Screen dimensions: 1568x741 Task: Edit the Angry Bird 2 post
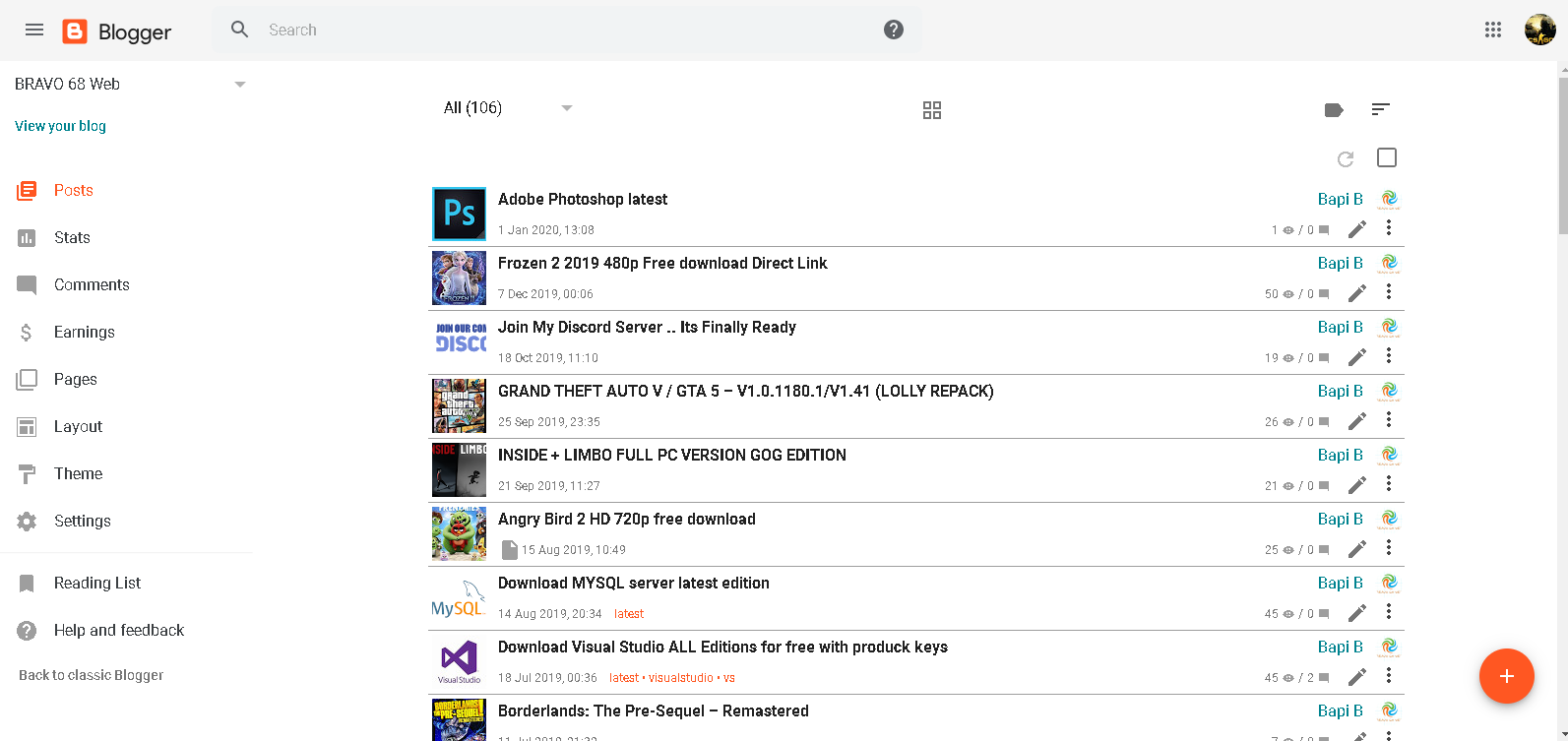[1357, 549]
